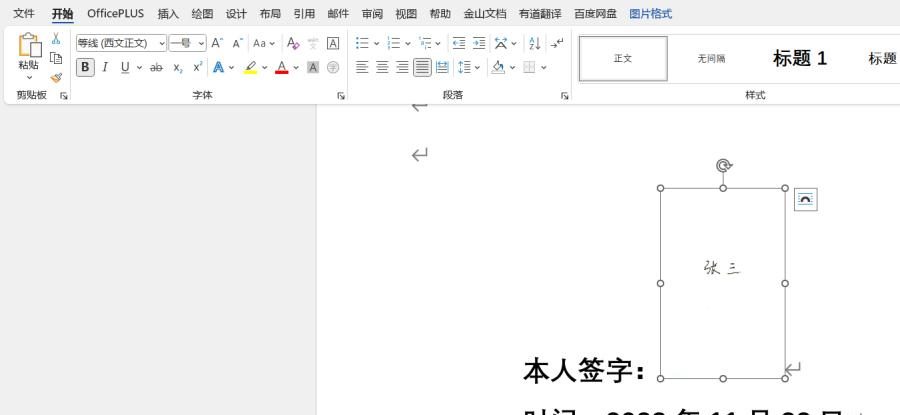This screenshot has height=415, width=900.
Task: Center align the paragraph
Action: tap(382, 67)
